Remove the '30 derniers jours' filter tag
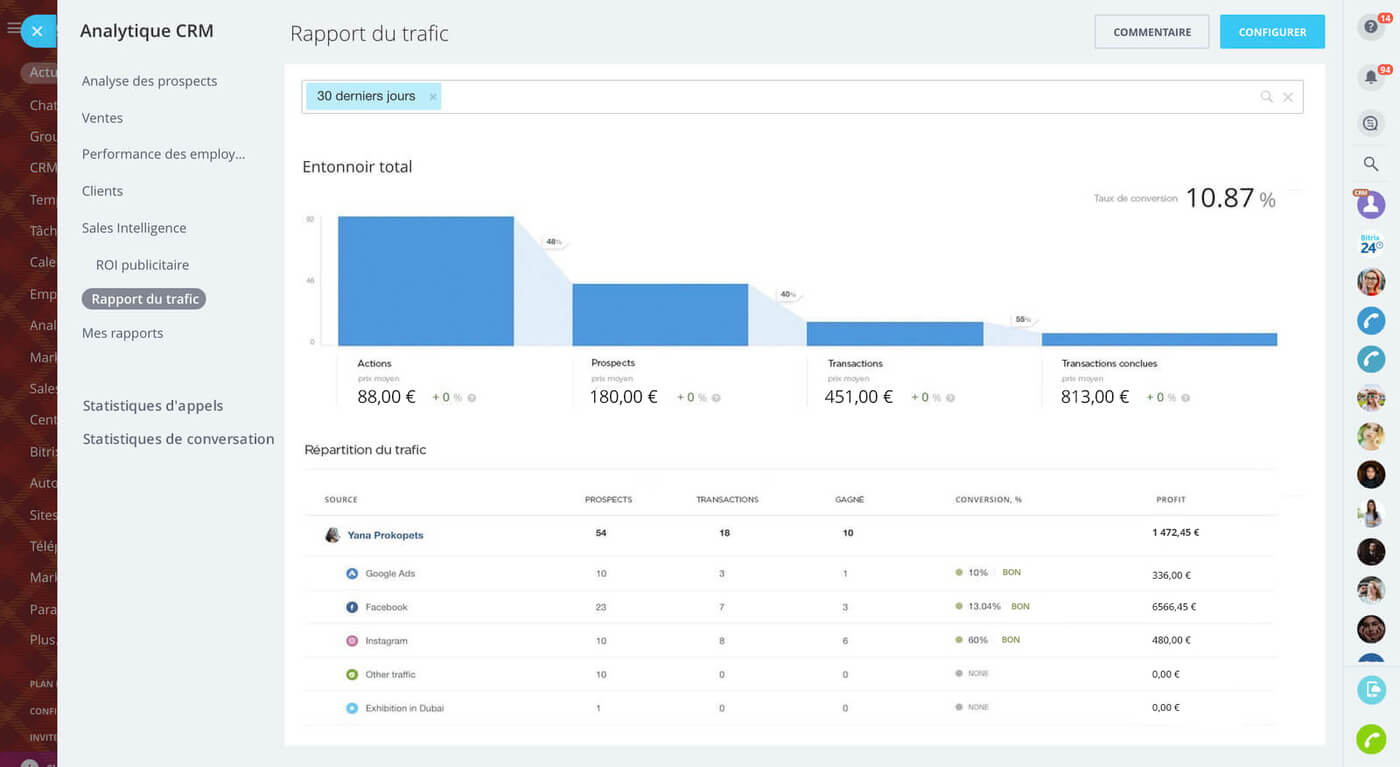 point(433,97)
